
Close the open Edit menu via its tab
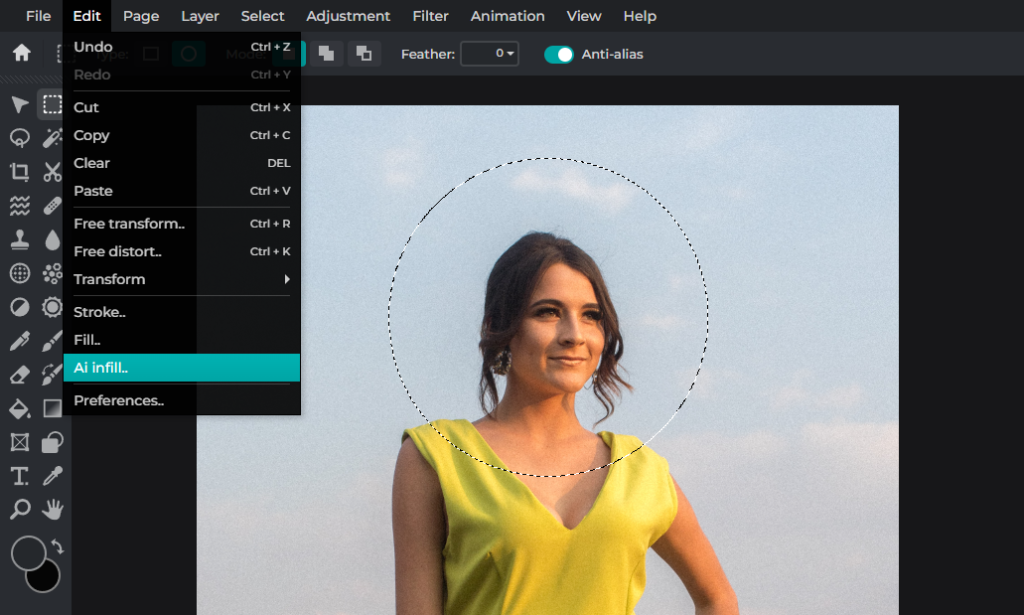87,16
